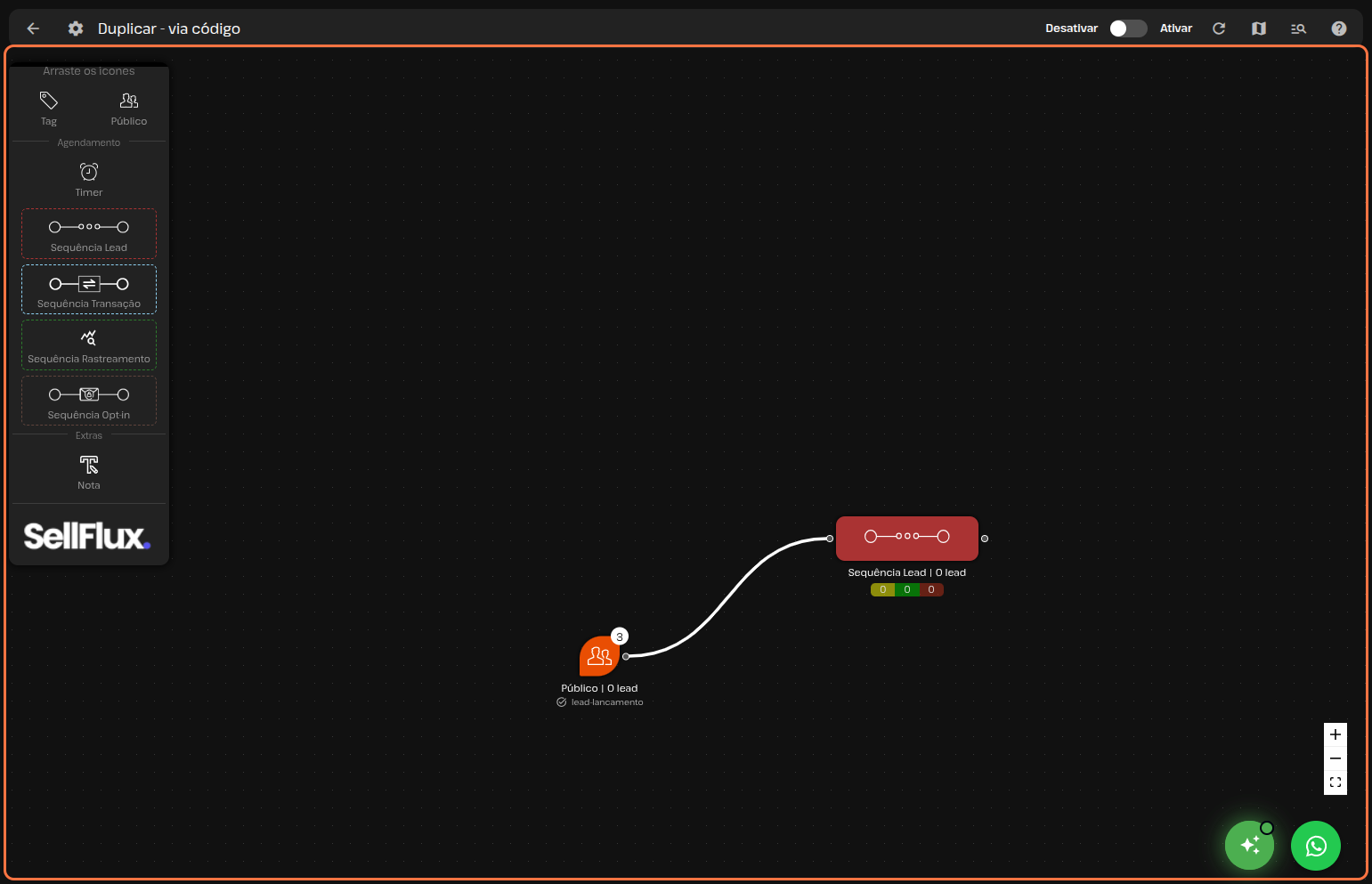Click the Público icon in sidebar

point(129,101)
